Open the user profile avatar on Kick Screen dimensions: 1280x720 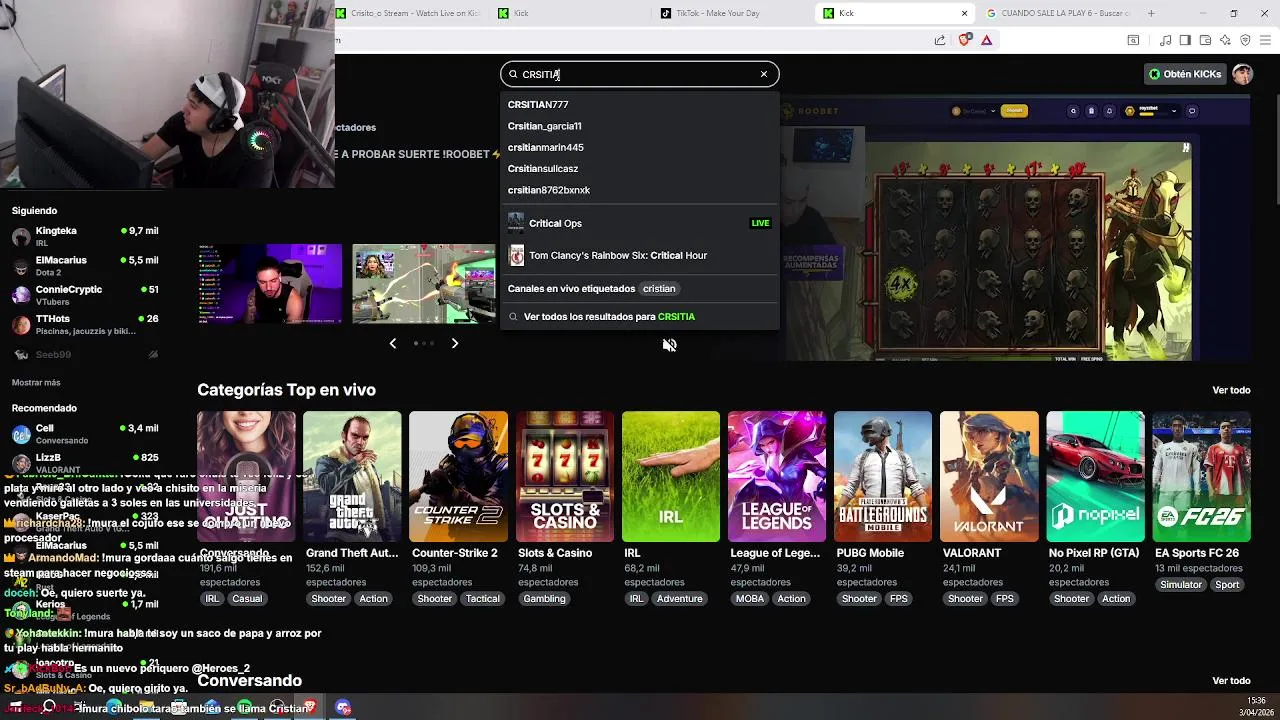[x=1242, y=74]
